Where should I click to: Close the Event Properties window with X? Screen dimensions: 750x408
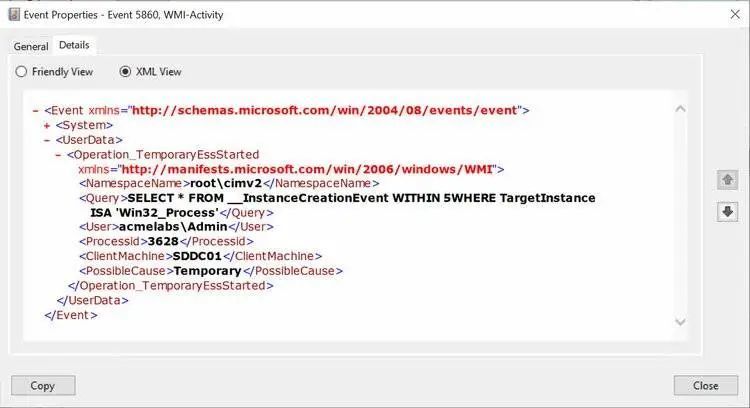[735, 15]
